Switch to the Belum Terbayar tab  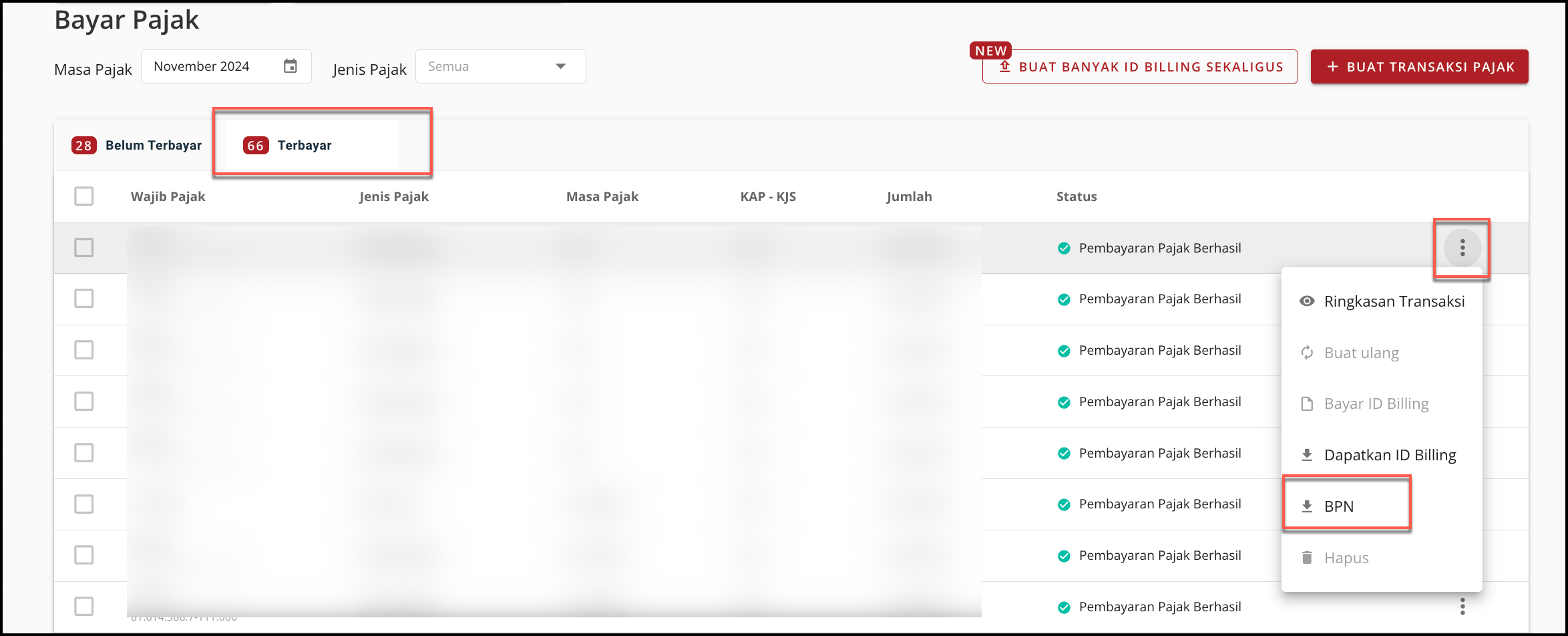tap(137, 146)
